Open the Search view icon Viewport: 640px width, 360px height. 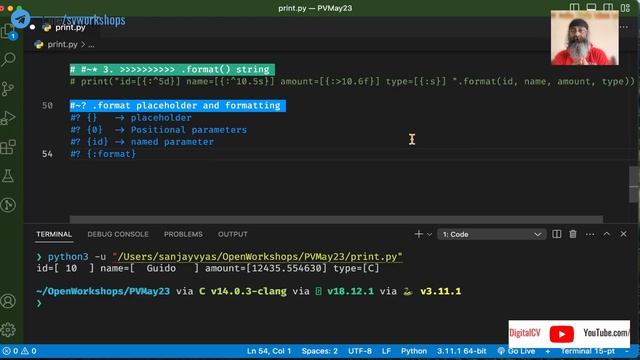click(8, 60)
